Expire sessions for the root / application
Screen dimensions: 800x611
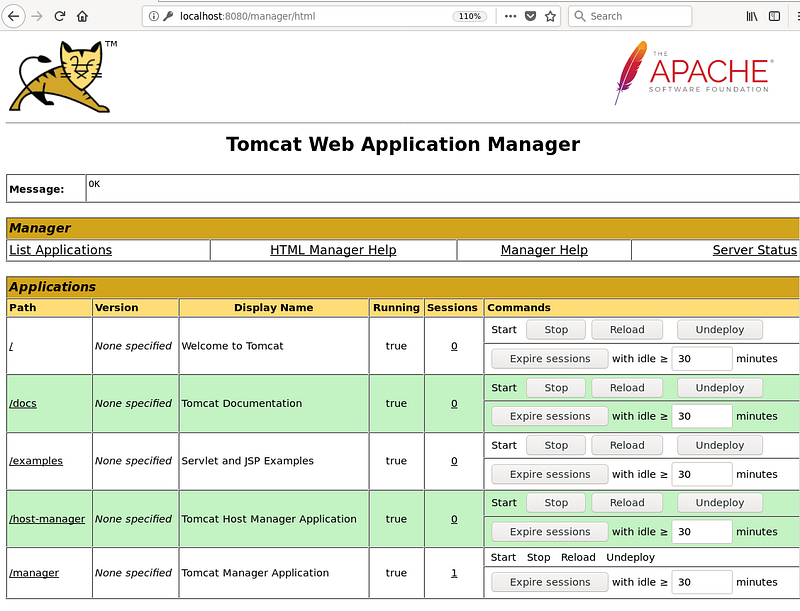[x=550, y=359]
